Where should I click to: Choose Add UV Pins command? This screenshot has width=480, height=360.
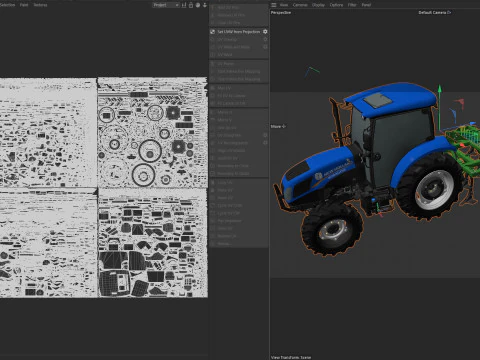[x=239, y=7]
